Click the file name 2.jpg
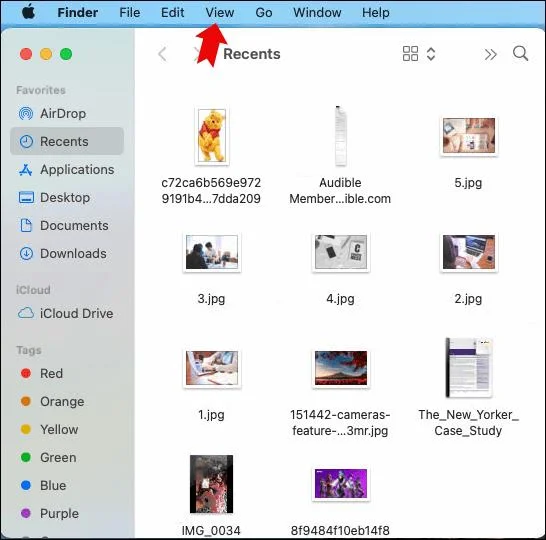The width and height of the screenshot is (546, 540). tap(468, 299)
